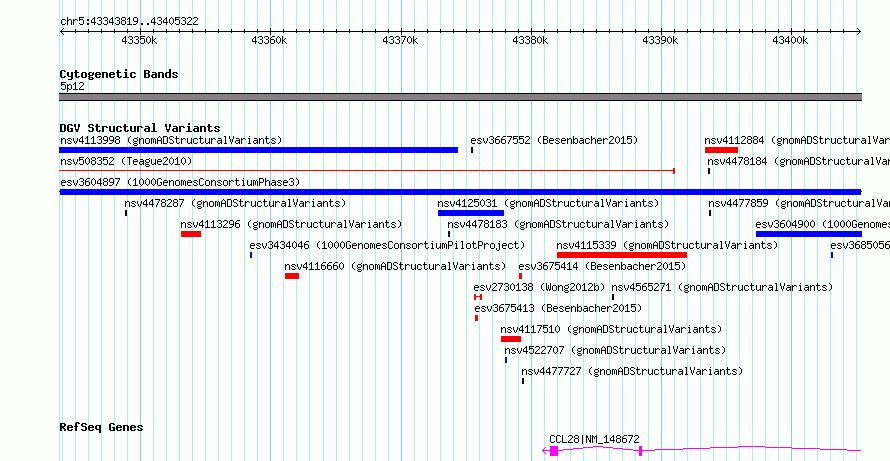The height and width of the screenshot is (461, 890).
Task: Open the esv3434046 Pilot Project label
Action: tap(387, 245)
